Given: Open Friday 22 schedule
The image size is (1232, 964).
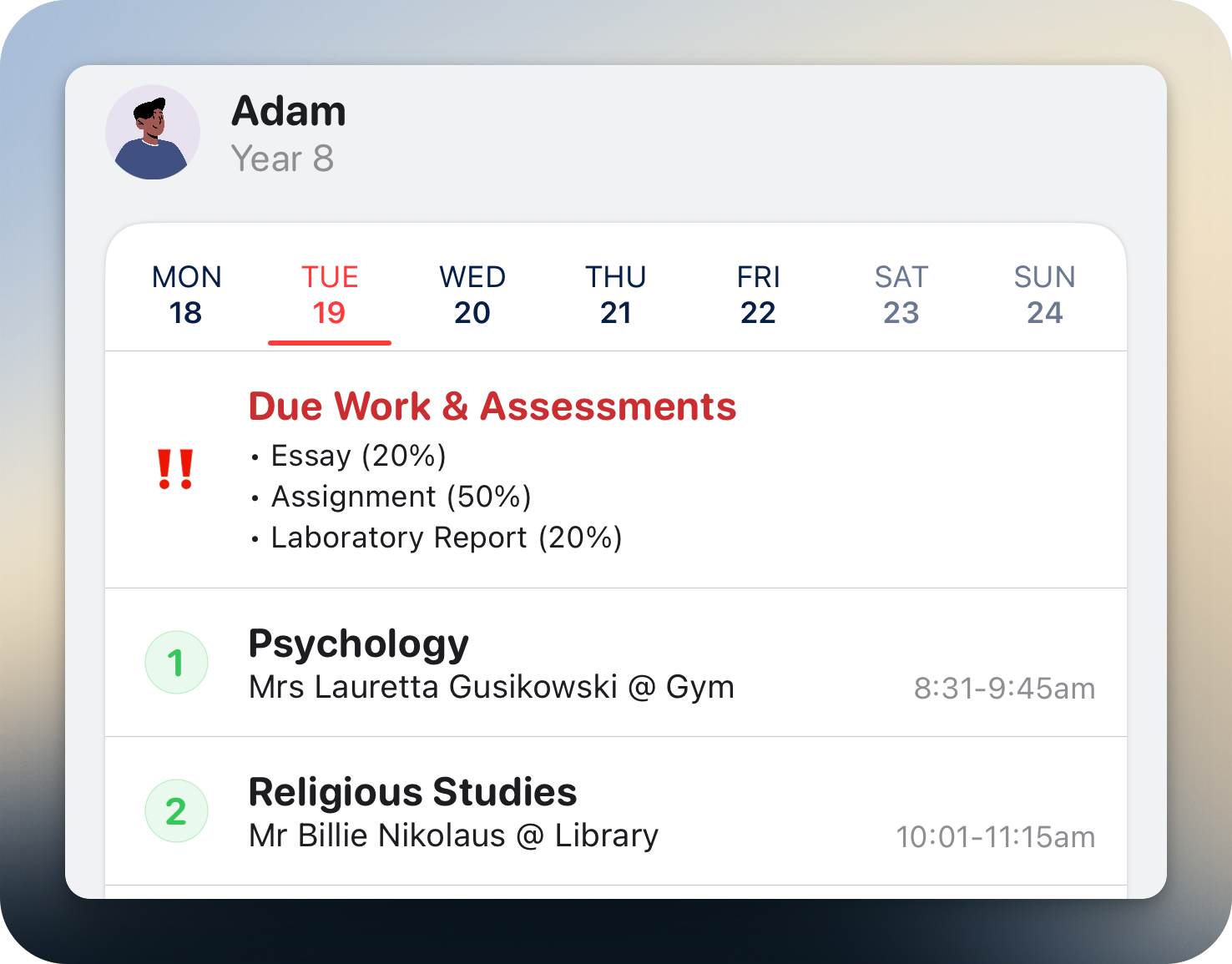Looking at the screenshot, I should 758,295.
